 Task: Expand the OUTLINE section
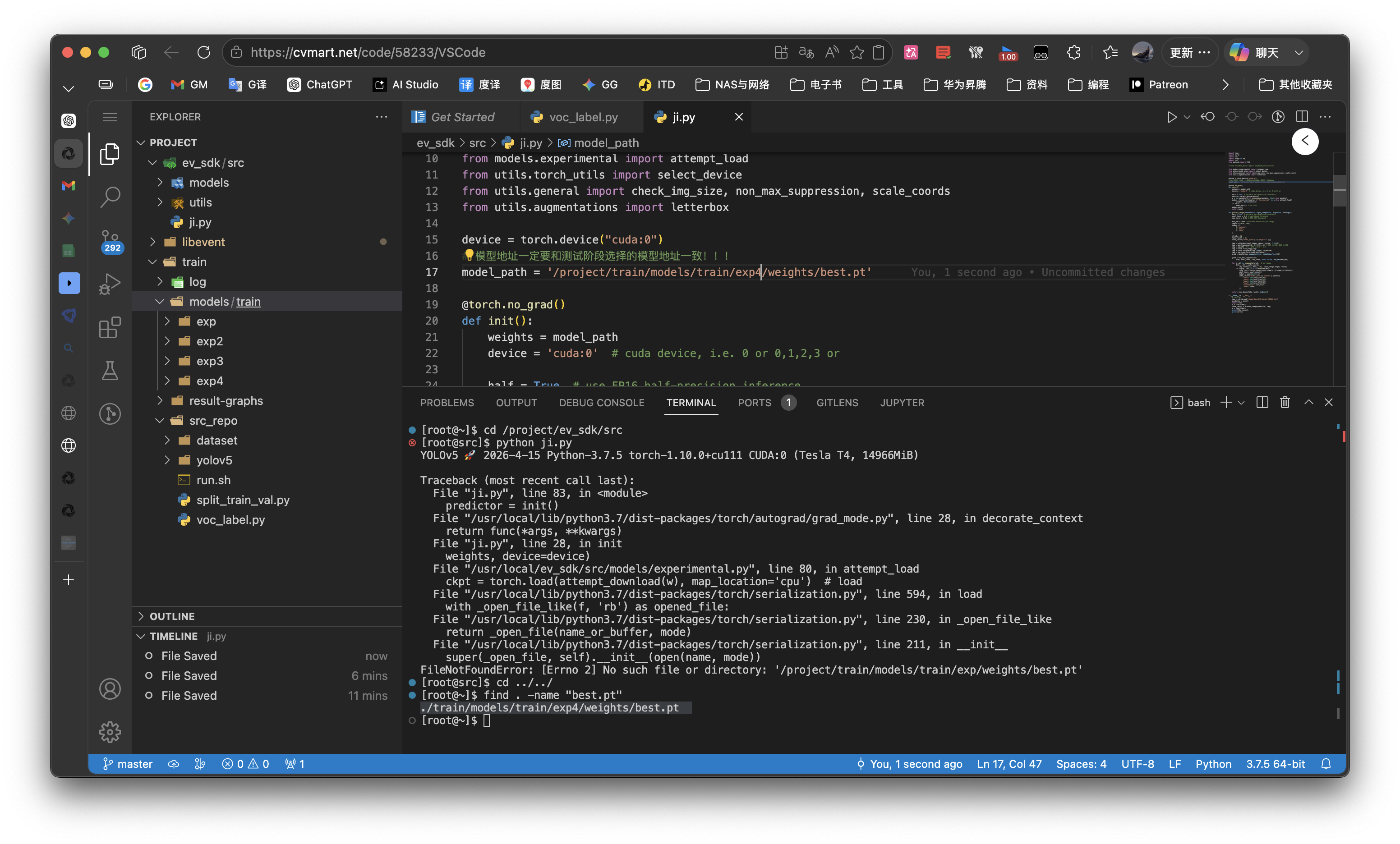171,616
